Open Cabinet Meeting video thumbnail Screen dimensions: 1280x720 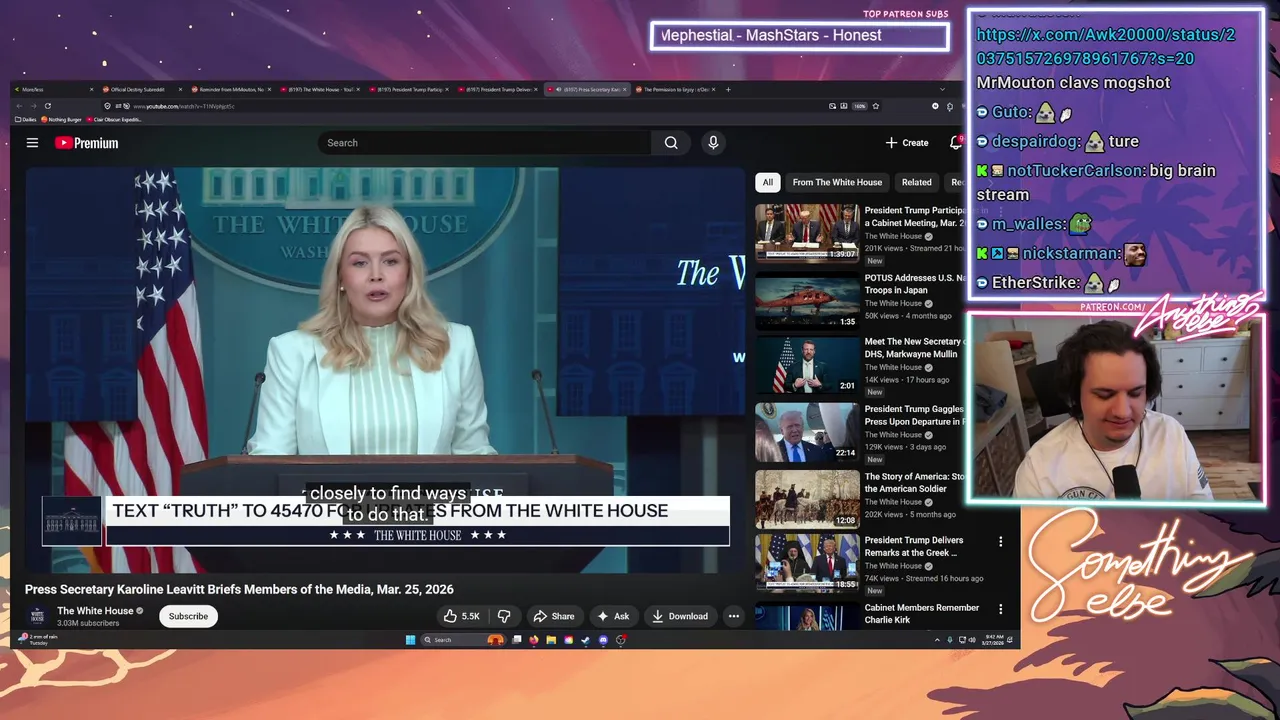(807, 233)
